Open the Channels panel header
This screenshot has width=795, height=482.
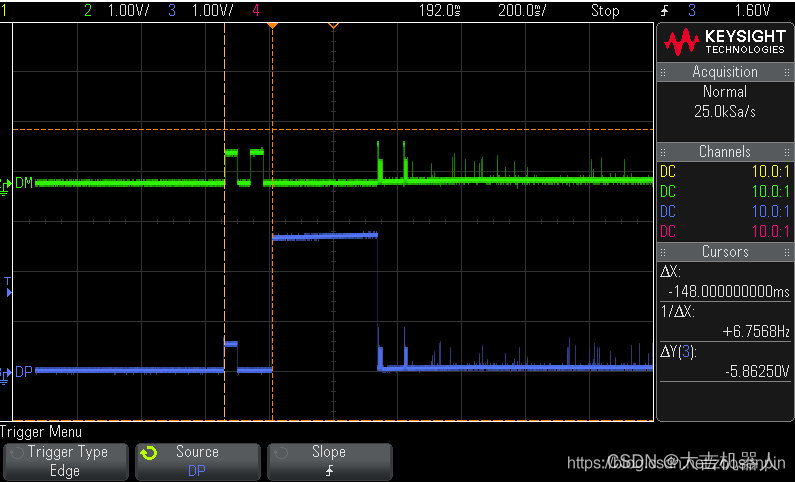(725, 152)
